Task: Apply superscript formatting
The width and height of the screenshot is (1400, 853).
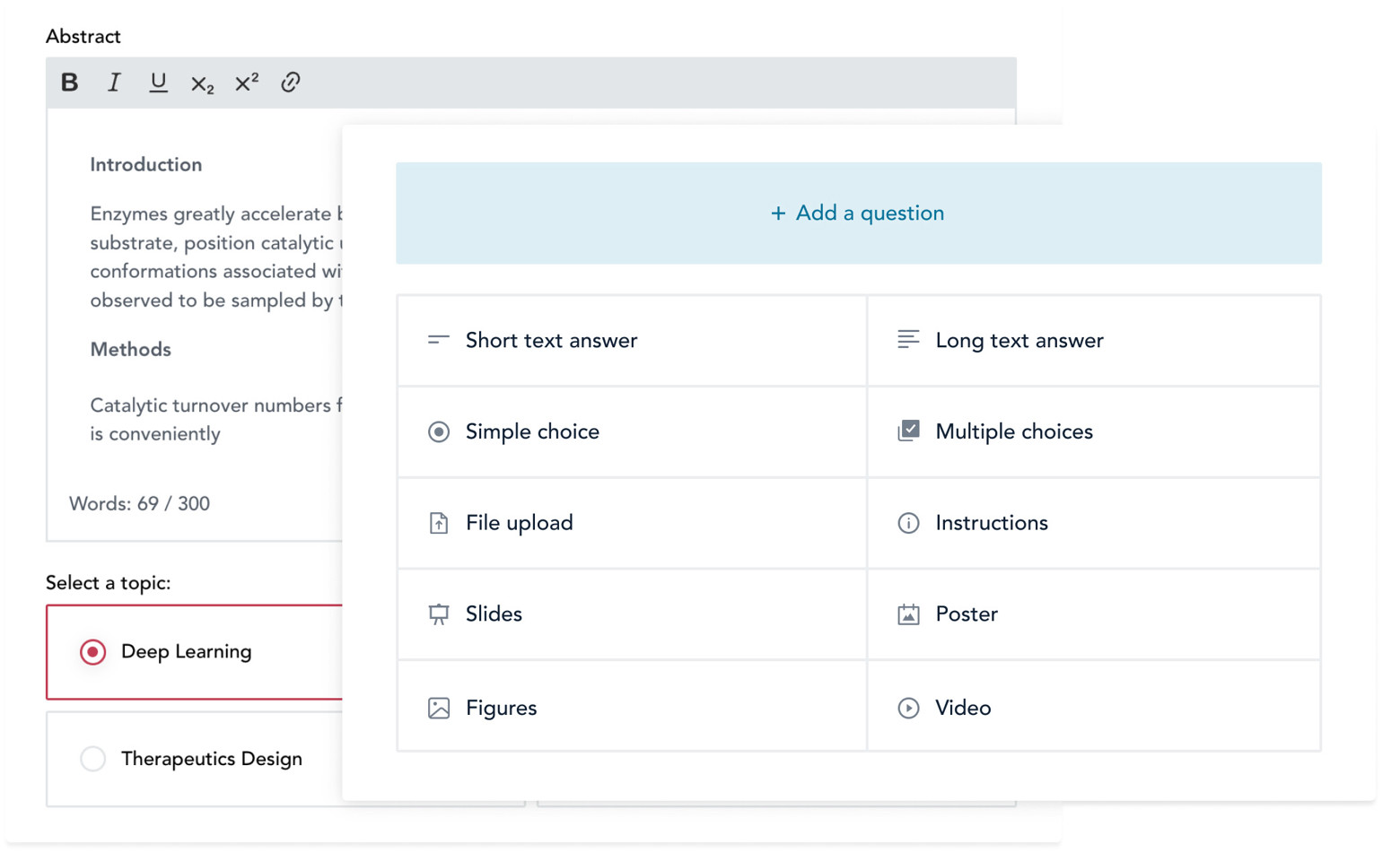Action: click(x=246, y=83)
